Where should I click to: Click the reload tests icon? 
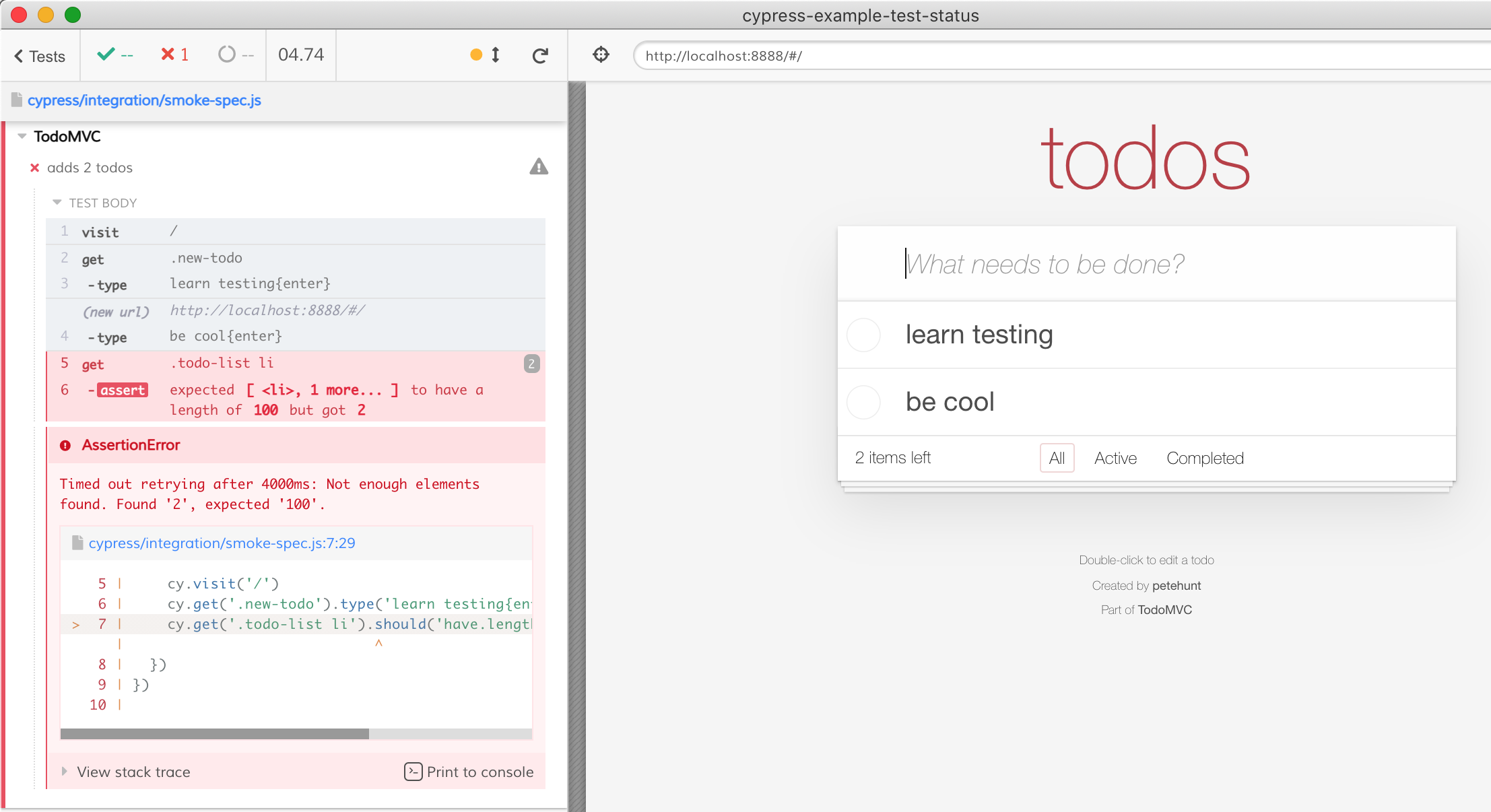tap(539, 55)
